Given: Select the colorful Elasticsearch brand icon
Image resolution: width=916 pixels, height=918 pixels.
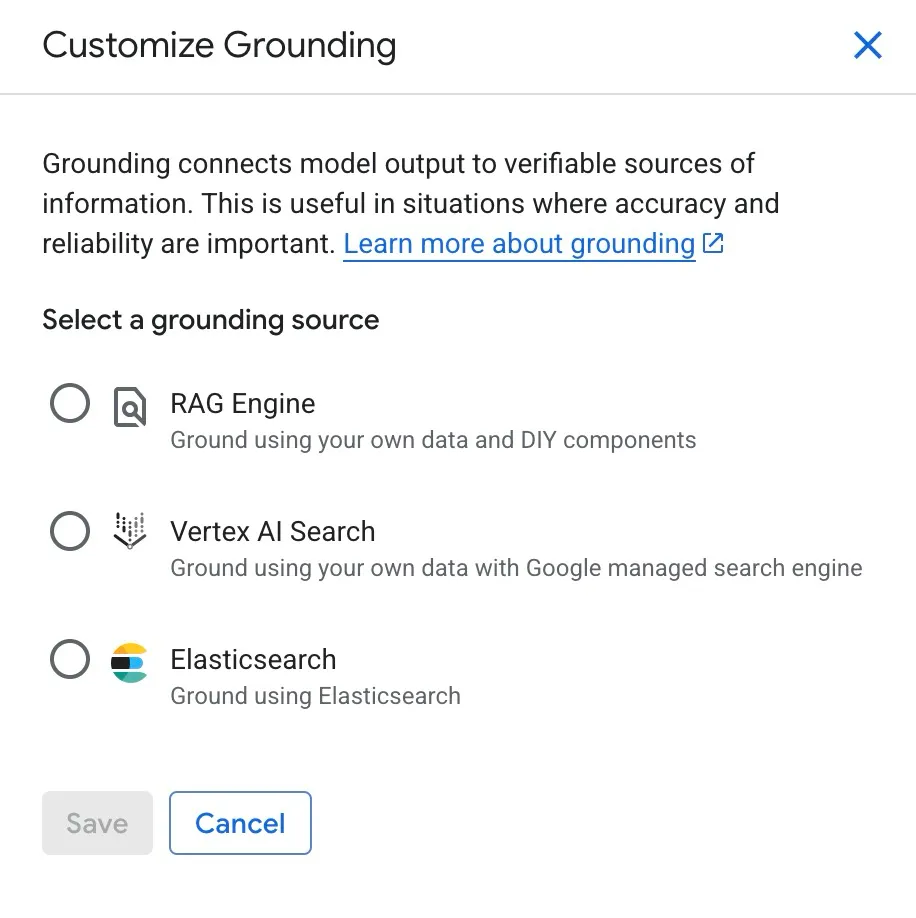Looking at the screenshot, I should point(129,659).
